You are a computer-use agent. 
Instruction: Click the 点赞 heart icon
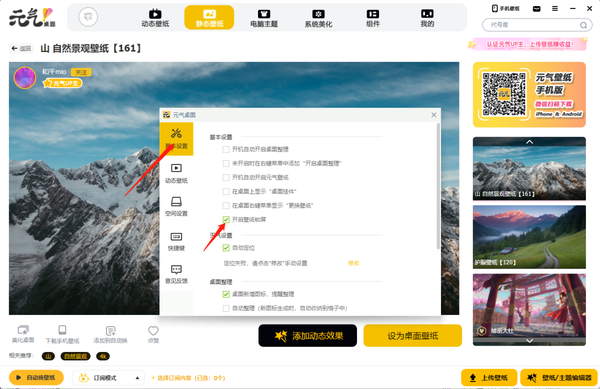pyautogui.click(x=153, y=330)
